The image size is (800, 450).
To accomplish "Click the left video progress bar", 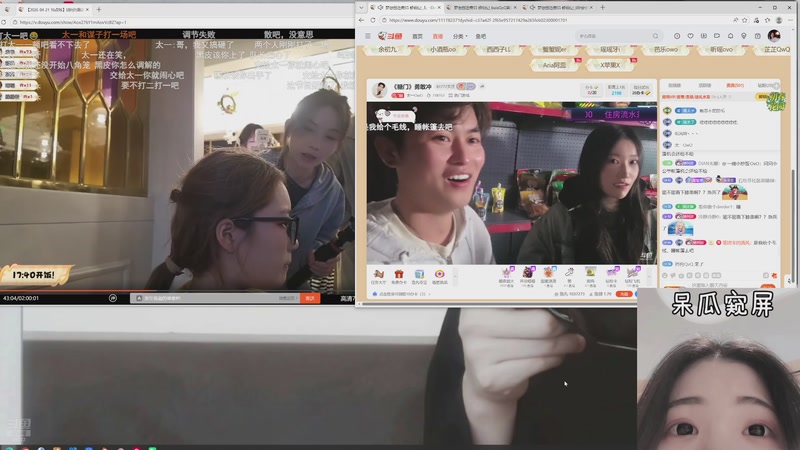I will pyautogui.click(x=177, y=291).
